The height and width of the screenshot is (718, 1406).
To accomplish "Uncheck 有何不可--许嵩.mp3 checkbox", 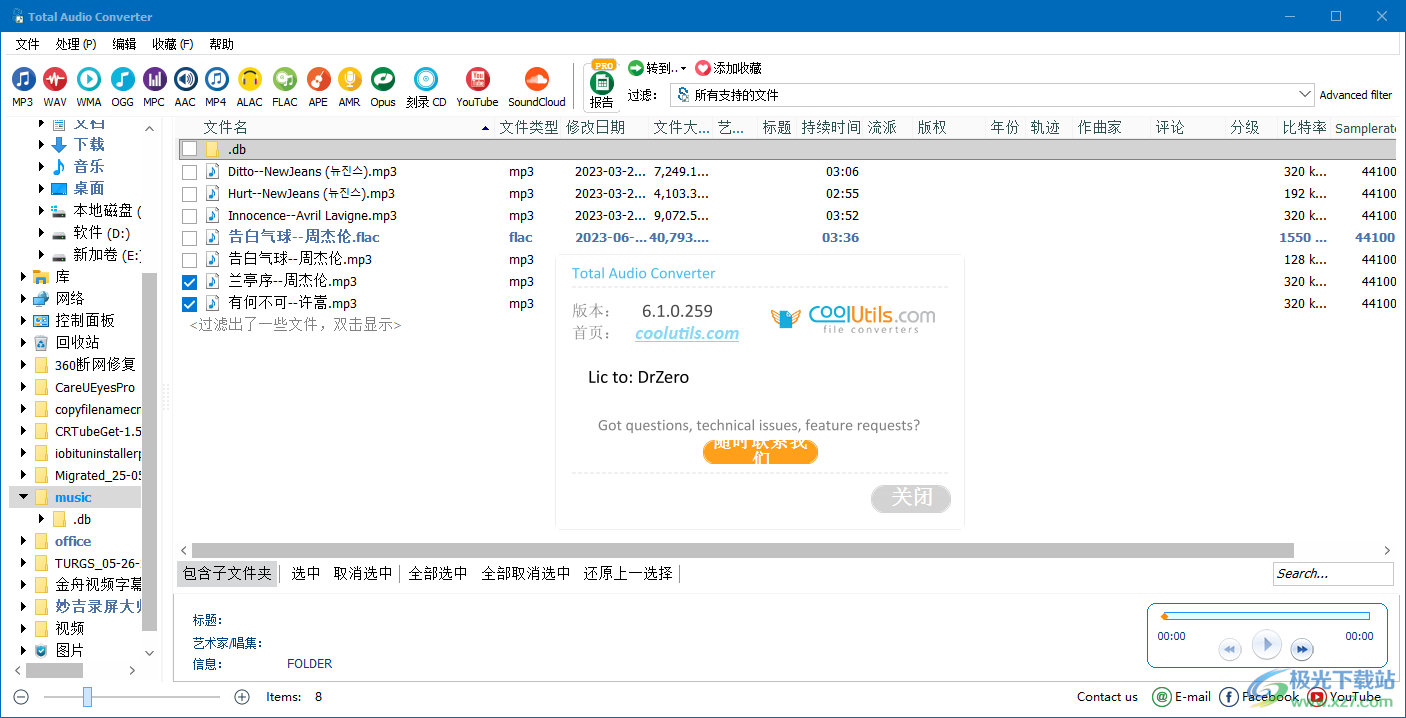I will pyautogui.click(x=189, y=304).
